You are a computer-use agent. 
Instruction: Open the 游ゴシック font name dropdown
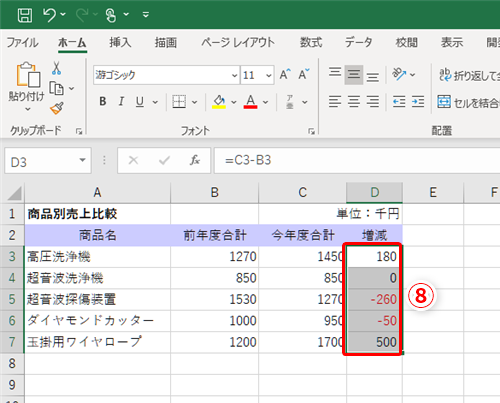[235, 76]
